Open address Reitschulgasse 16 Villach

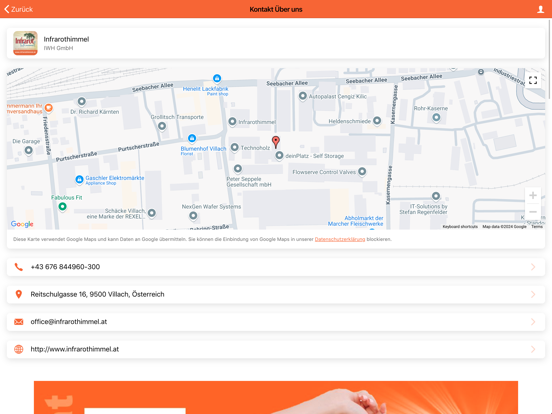(276, 294)
